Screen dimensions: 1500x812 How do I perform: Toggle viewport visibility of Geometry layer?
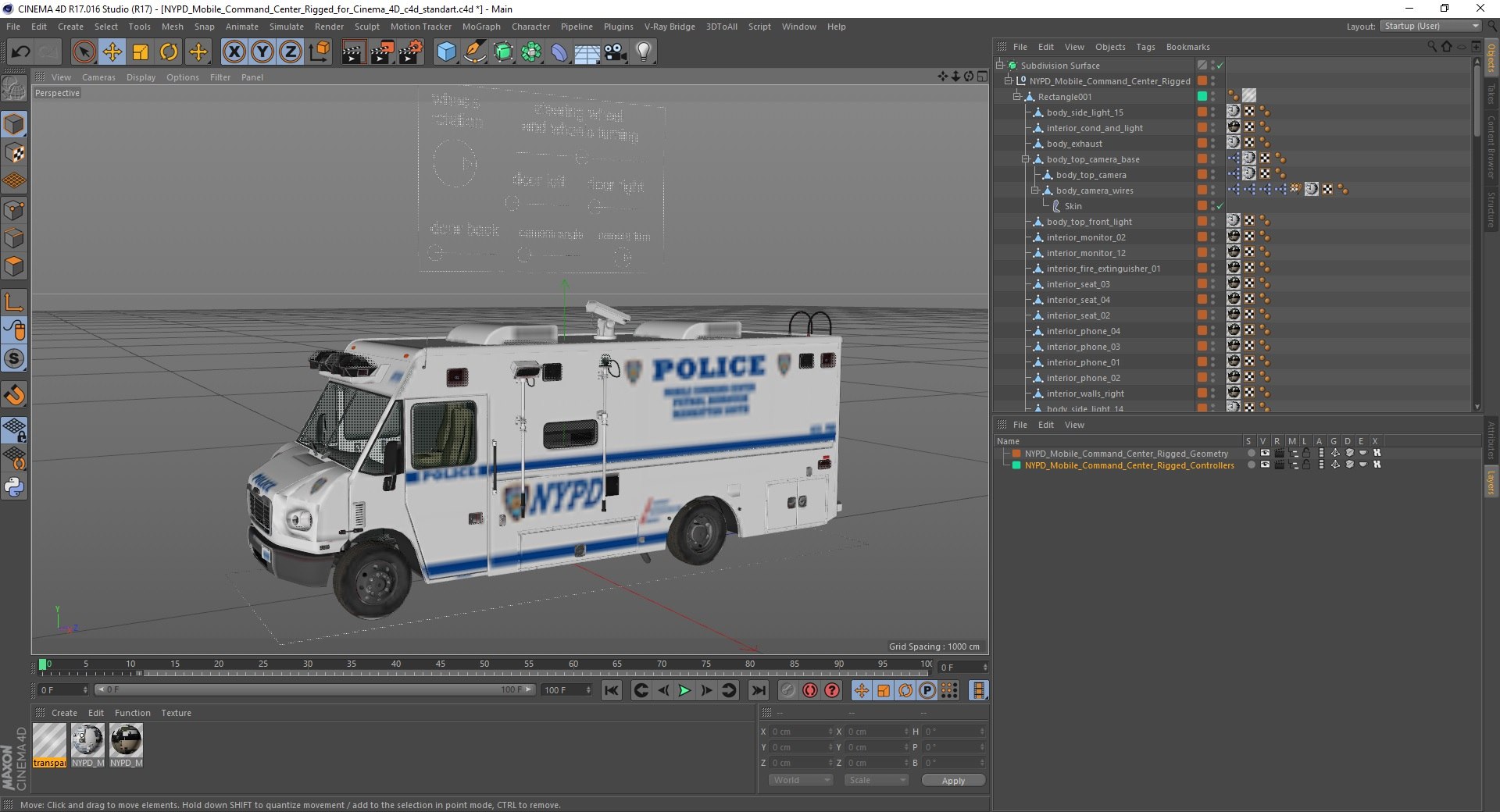(1265, 453)
